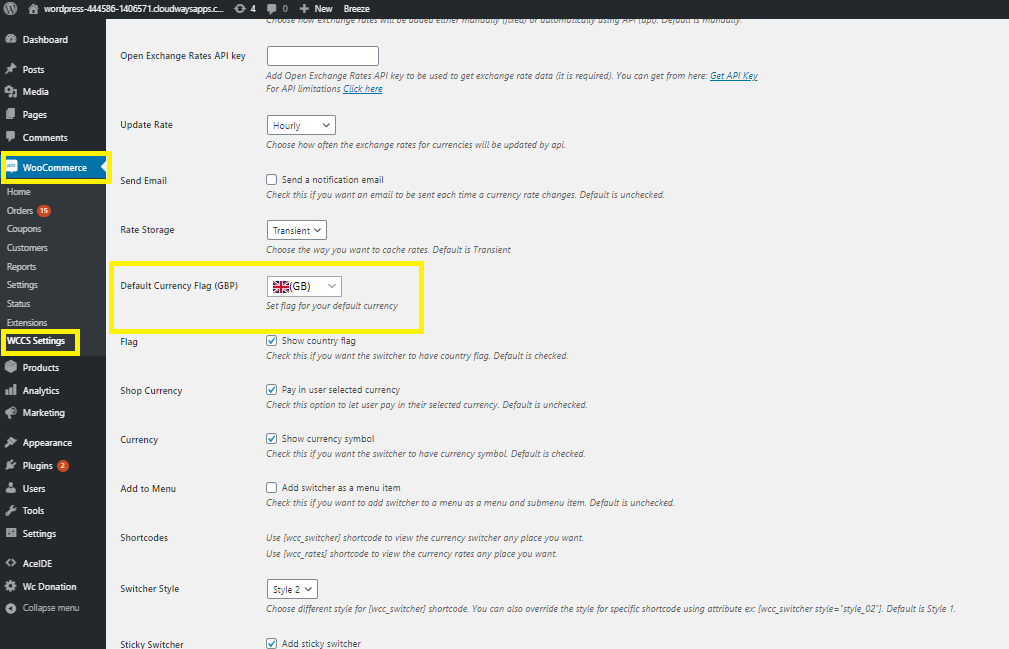Open the Rate Storage Transient dropdown
This screenshot has height=649, width=1009.
(297, 230)
